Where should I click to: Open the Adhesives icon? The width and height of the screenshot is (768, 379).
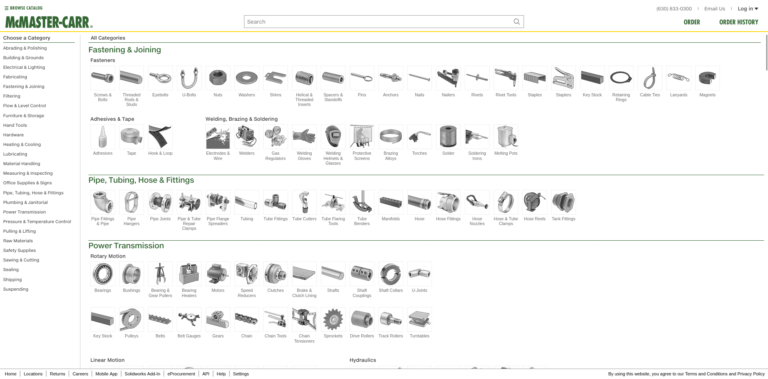(102, 137)
